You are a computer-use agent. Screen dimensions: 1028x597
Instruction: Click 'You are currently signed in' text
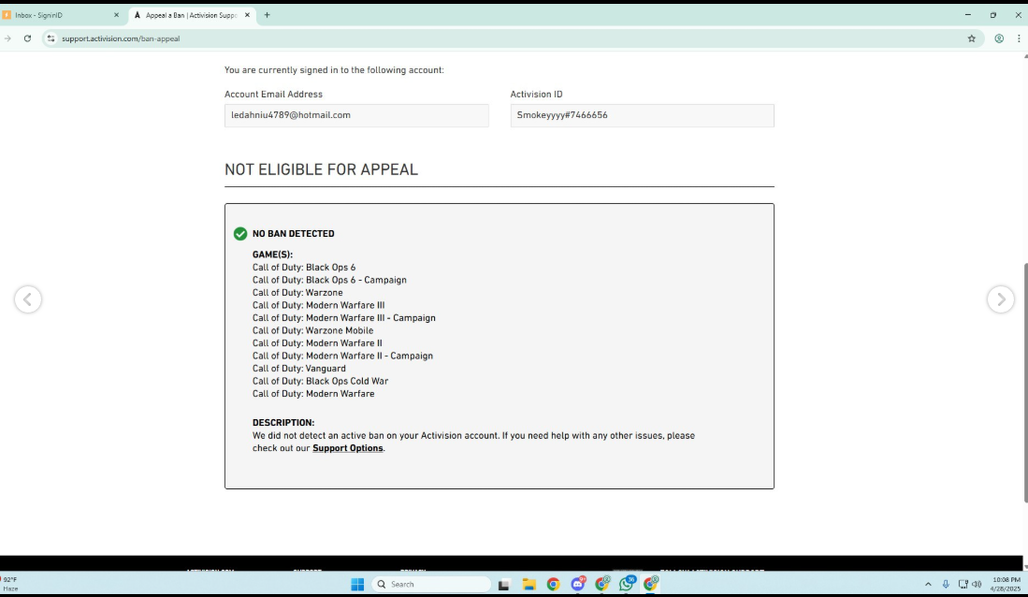coord(334,70)
